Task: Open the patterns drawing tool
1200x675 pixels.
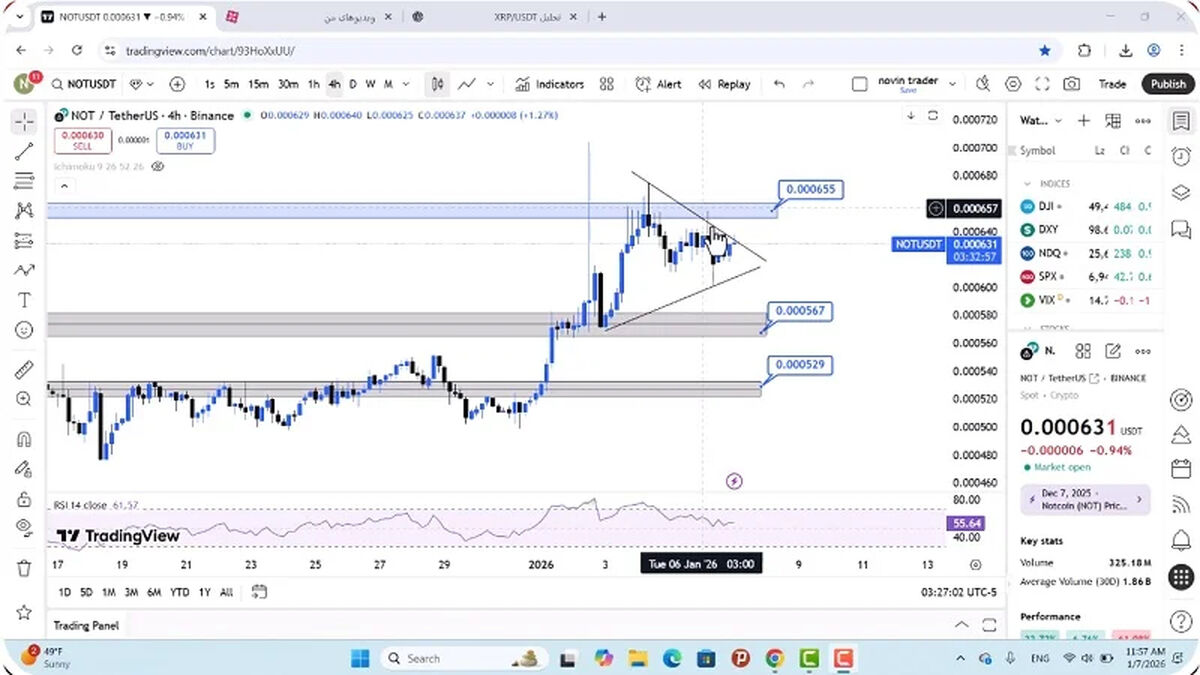Action: 24,210
